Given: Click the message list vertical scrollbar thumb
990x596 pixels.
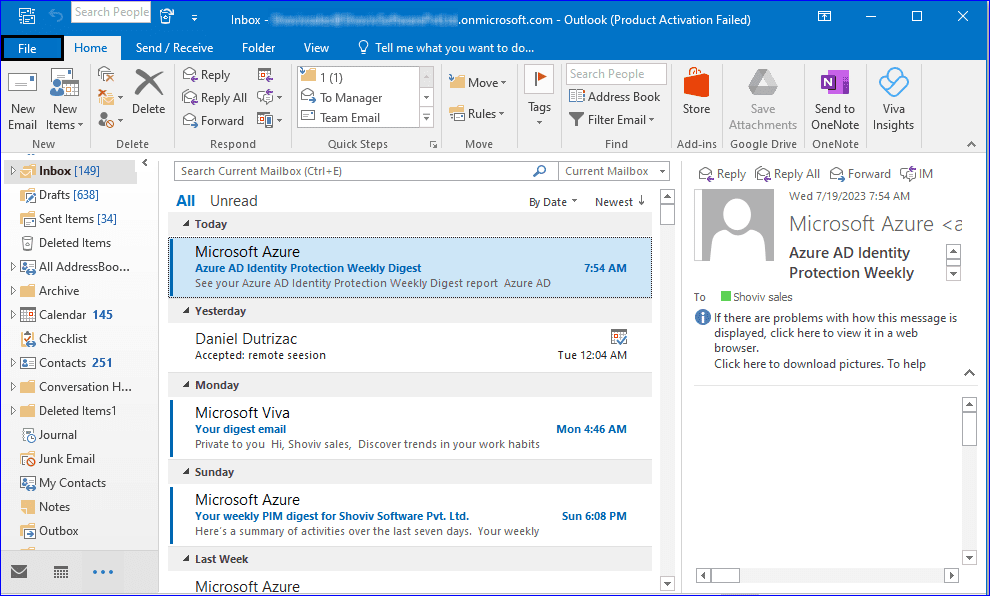Looking at the screenshot, I should tap(667, 214).
